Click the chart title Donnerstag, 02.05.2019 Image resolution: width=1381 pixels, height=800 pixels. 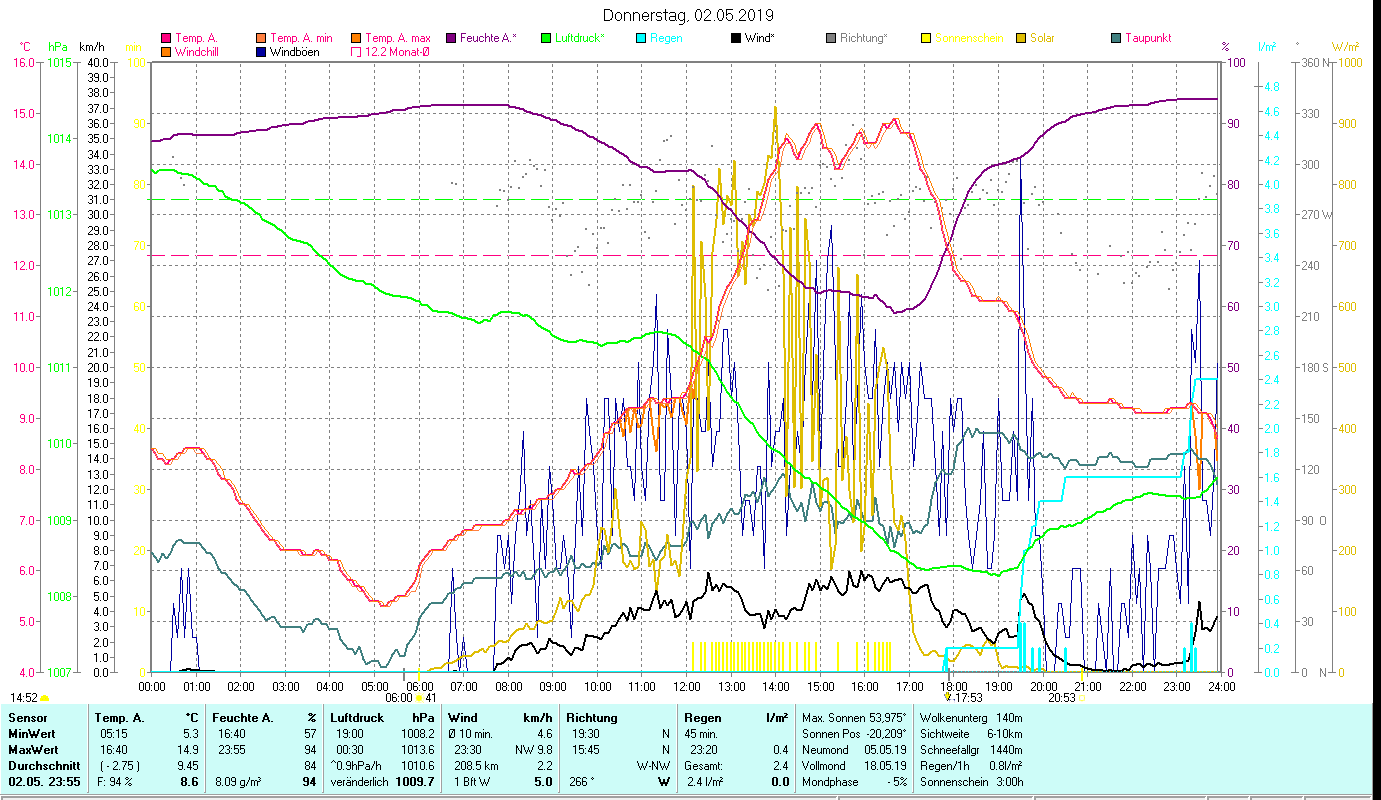pos(690,15)
